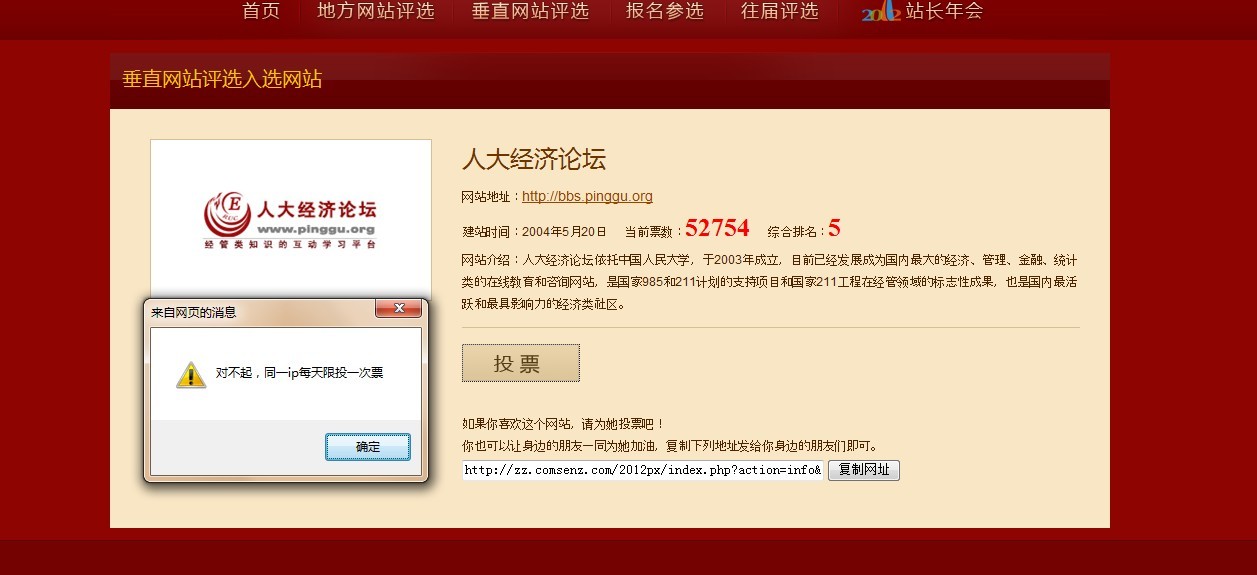Open the 垂直网站评选 nav tab

(530, 11)
